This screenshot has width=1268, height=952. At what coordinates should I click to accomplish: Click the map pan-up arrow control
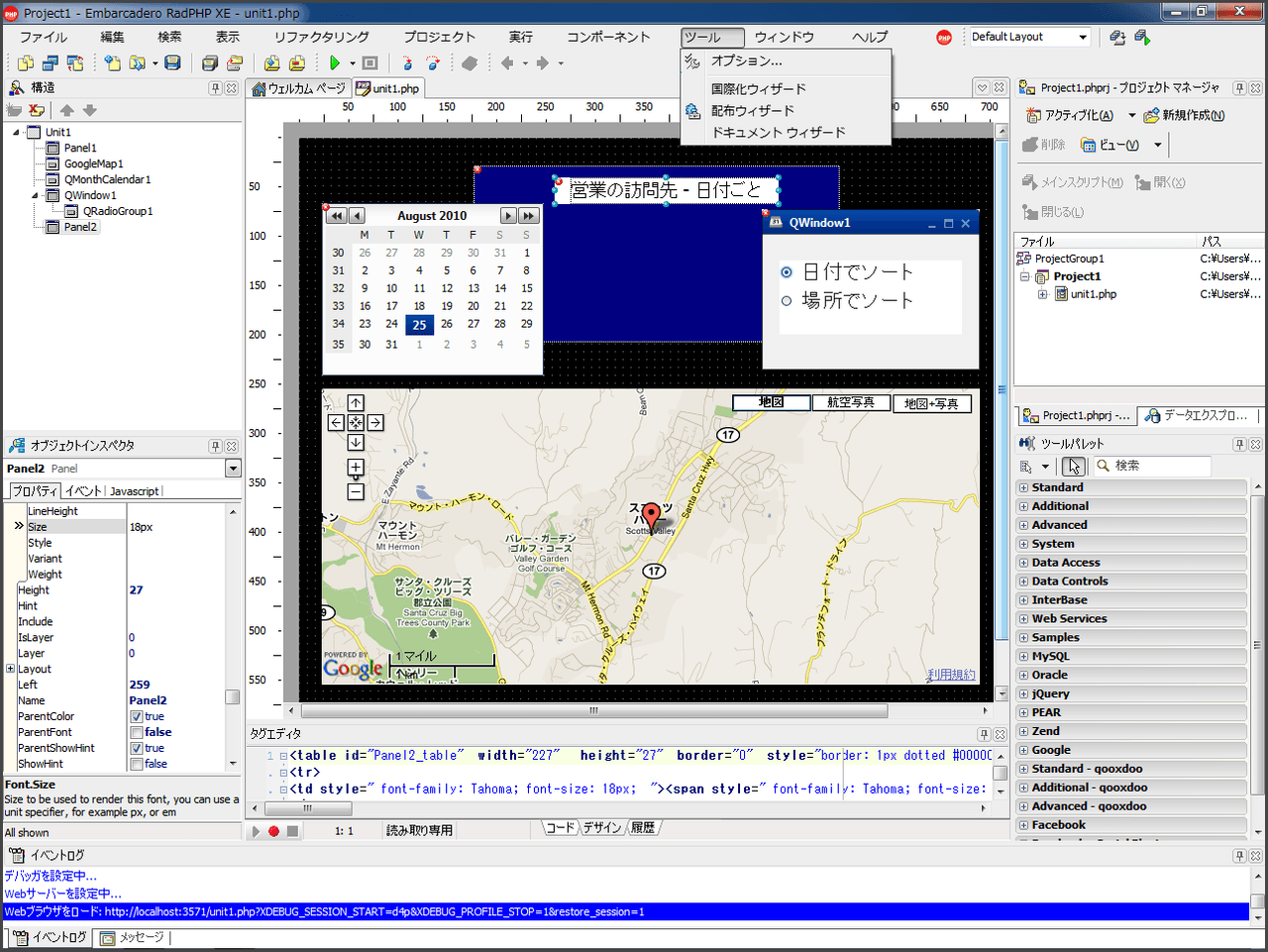click(356, 403)
